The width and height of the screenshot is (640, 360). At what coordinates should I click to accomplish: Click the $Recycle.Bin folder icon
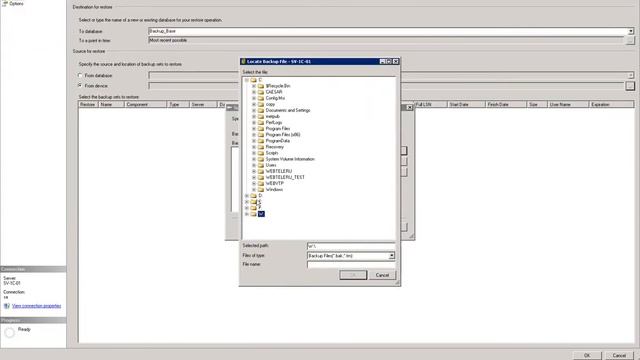pyautogui.click(x=261, y=86)
